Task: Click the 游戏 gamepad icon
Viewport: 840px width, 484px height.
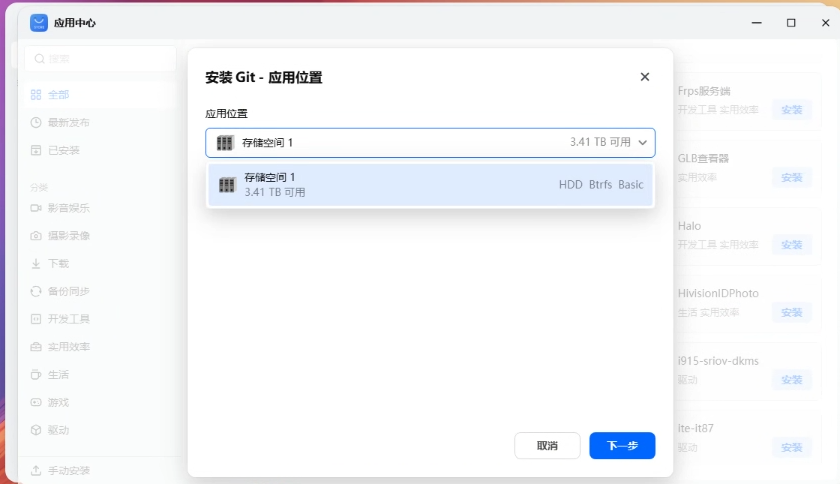Action: [x=36, y=403]
